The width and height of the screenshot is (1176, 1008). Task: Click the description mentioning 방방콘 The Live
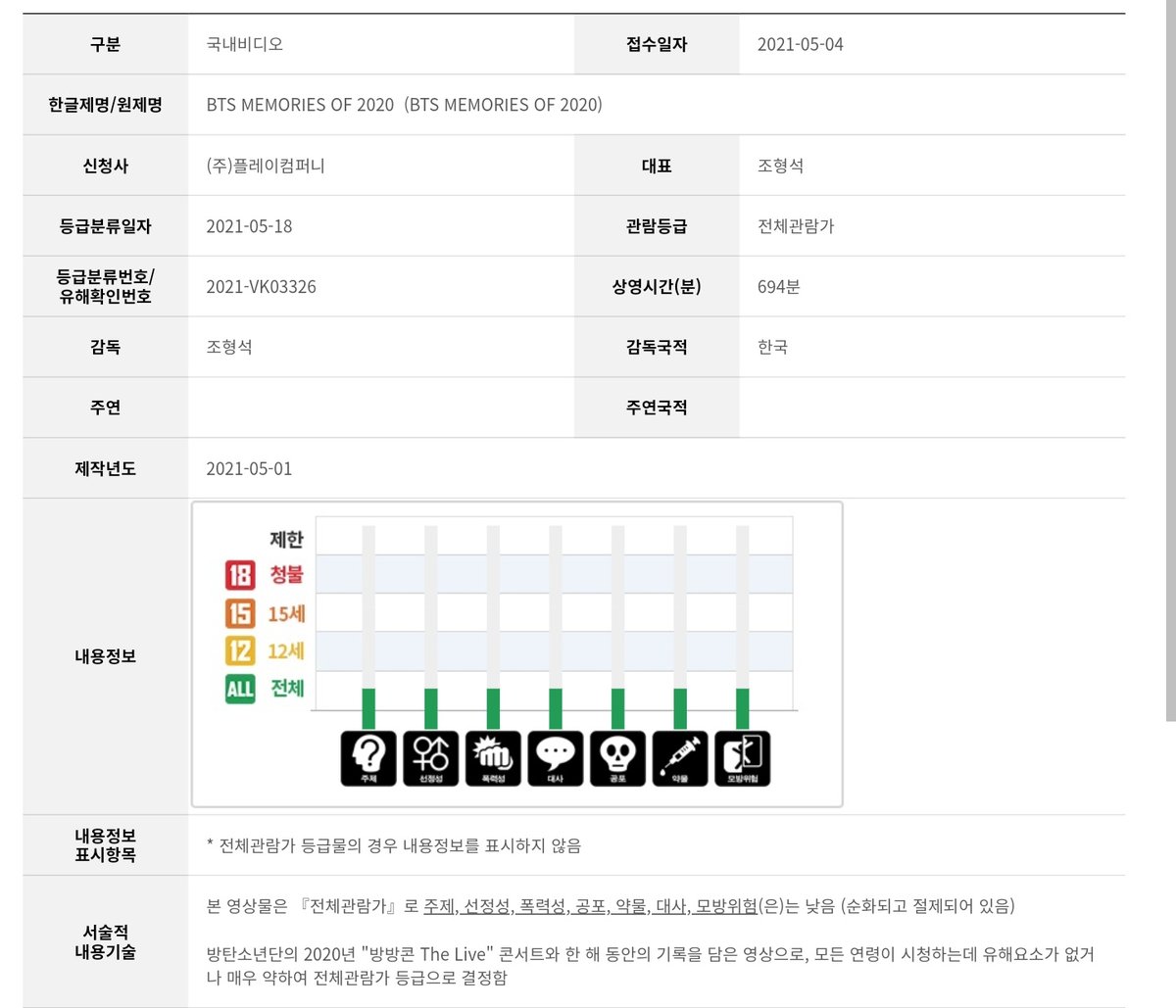[x=651, y=965]
